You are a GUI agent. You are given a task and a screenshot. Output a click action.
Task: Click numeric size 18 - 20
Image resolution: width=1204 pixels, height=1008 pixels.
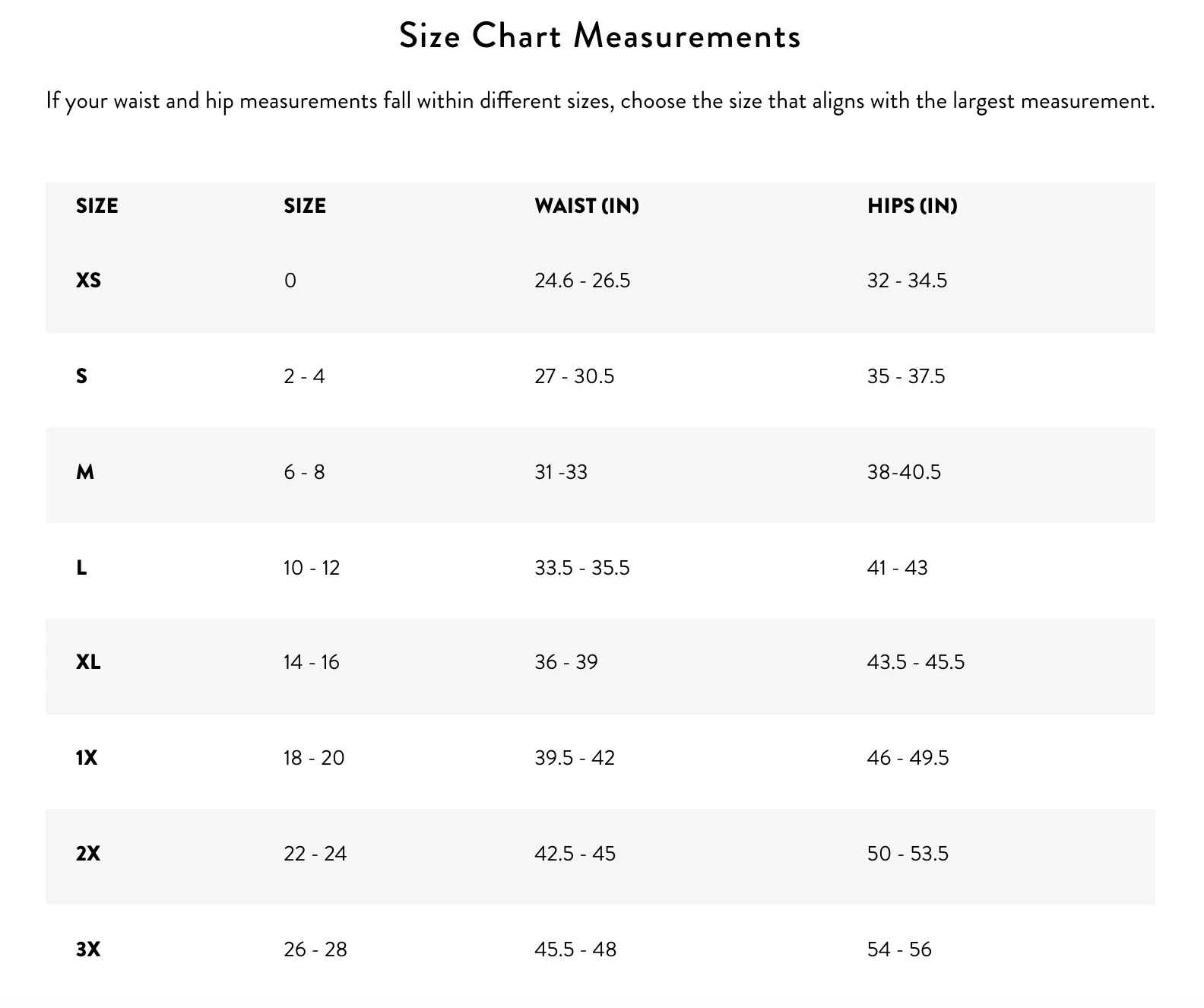point(314,758)
